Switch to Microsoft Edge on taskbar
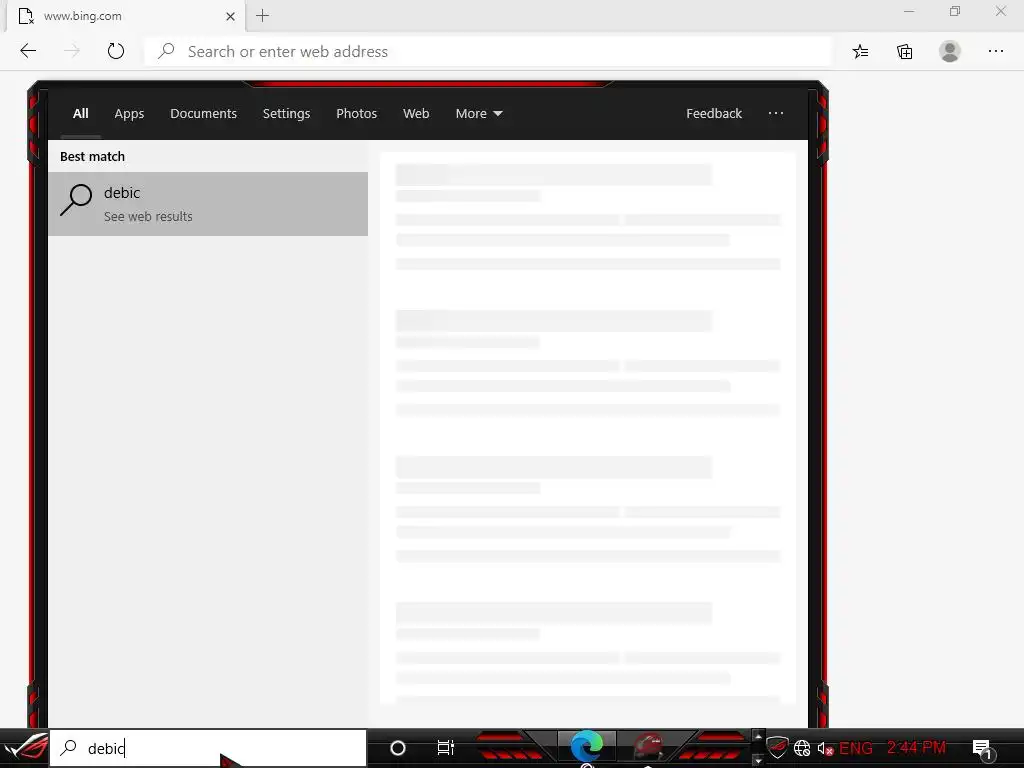 [x=586, y=746]
